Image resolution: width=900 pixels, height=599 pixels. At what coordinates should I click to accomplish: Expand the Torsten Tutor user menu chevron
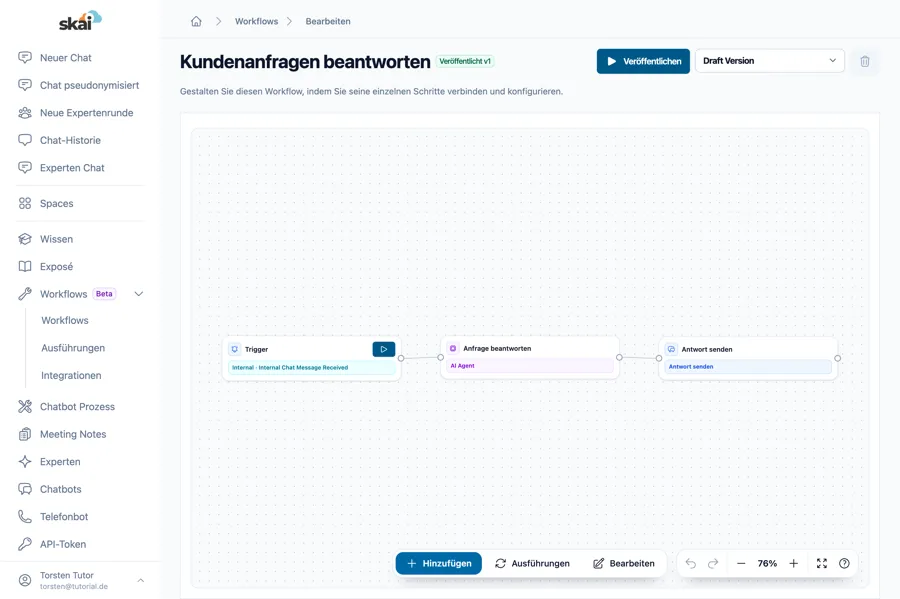[x=141, y=580]
